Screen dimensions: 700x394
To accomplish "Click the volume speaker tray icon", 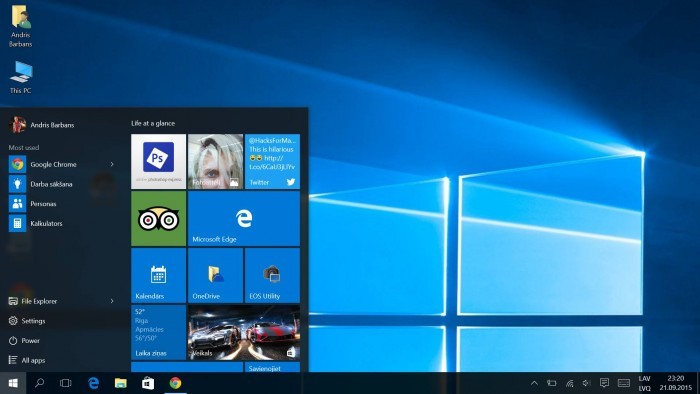I will click(586, 383).
